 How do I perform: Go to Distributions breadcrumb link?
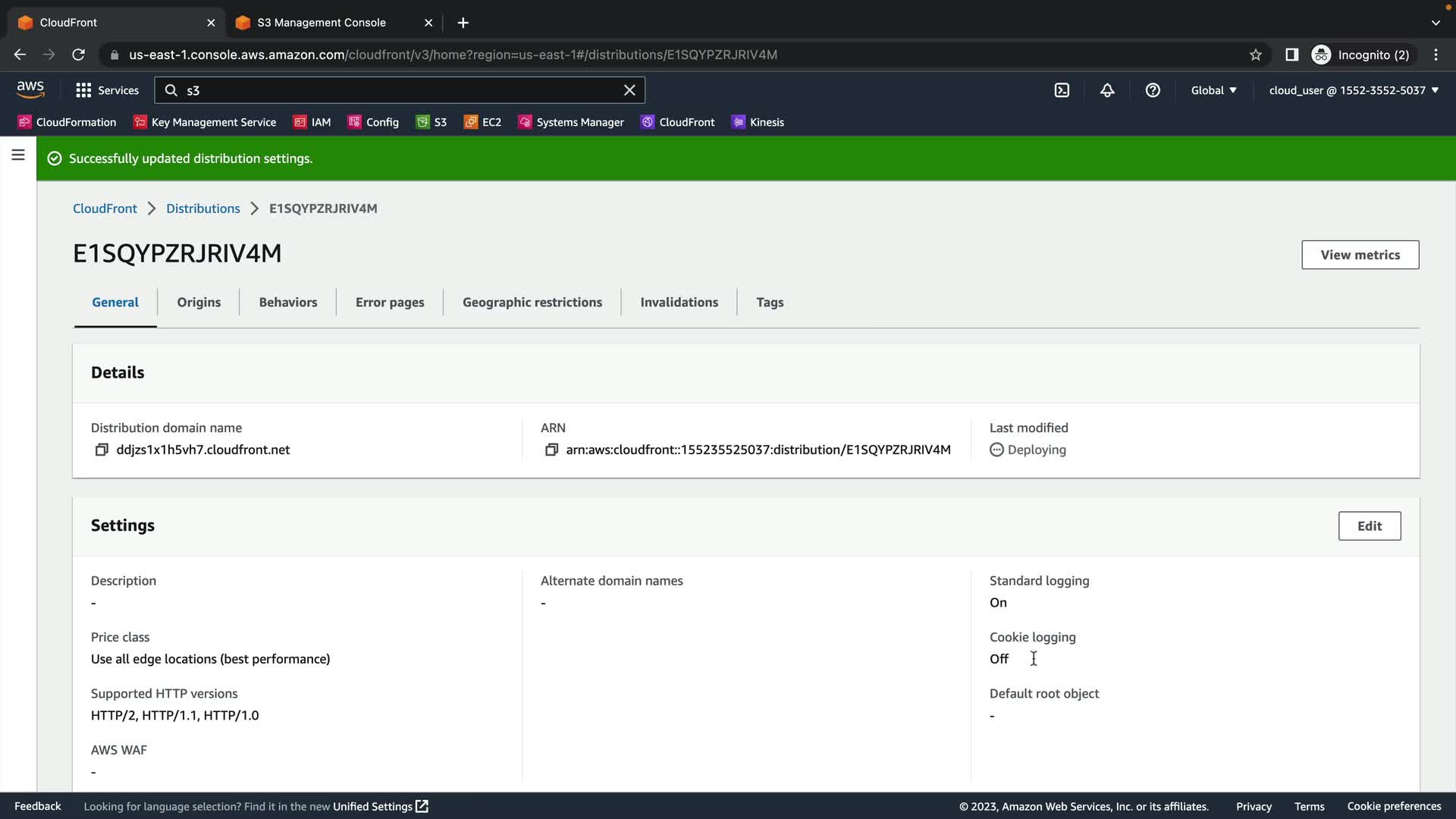[202, 209]
